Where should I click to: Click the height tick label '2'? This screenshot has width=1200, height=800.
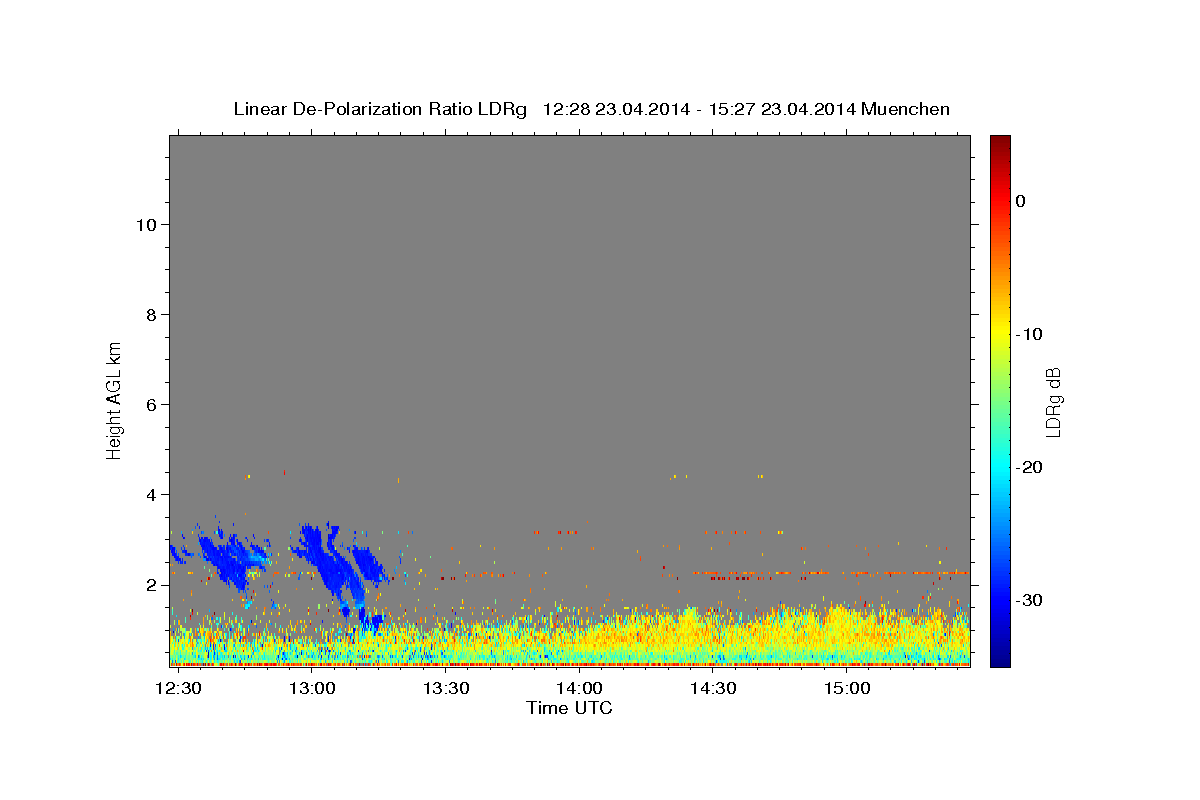[x=151, y=584]
